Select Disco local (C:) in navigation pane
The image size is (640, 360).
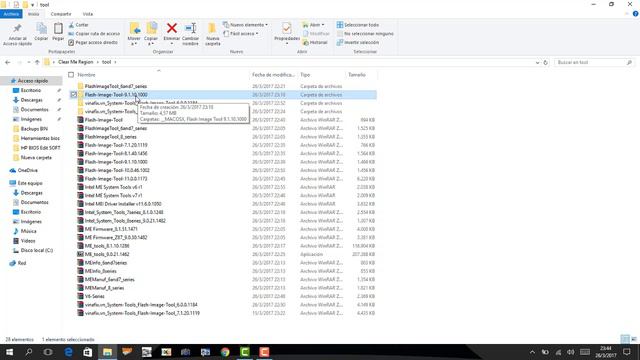[36, 250]
